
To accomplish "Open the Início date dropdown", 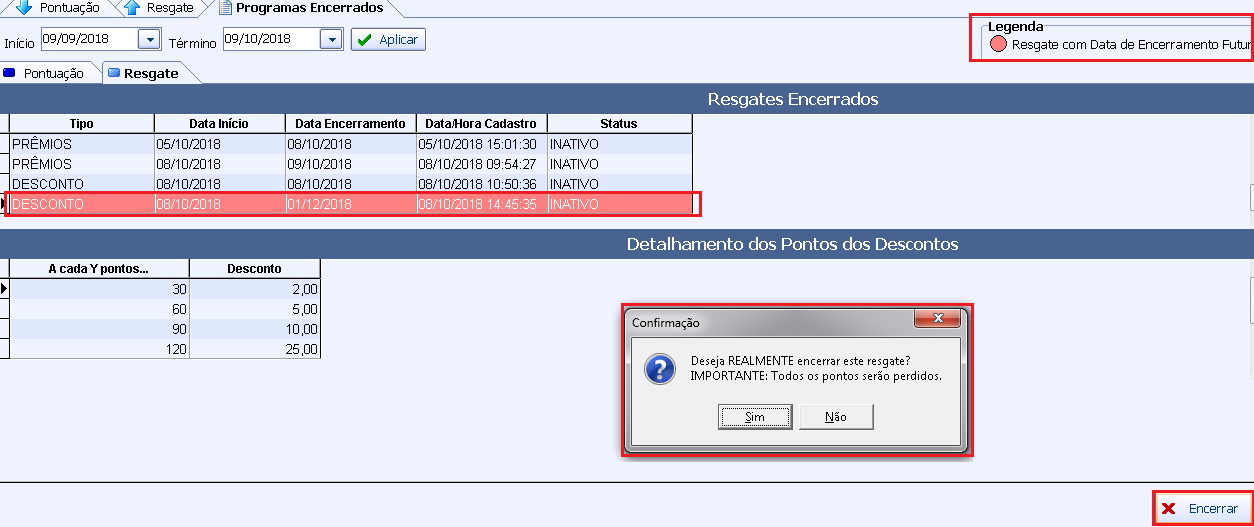I will (149, 39).
